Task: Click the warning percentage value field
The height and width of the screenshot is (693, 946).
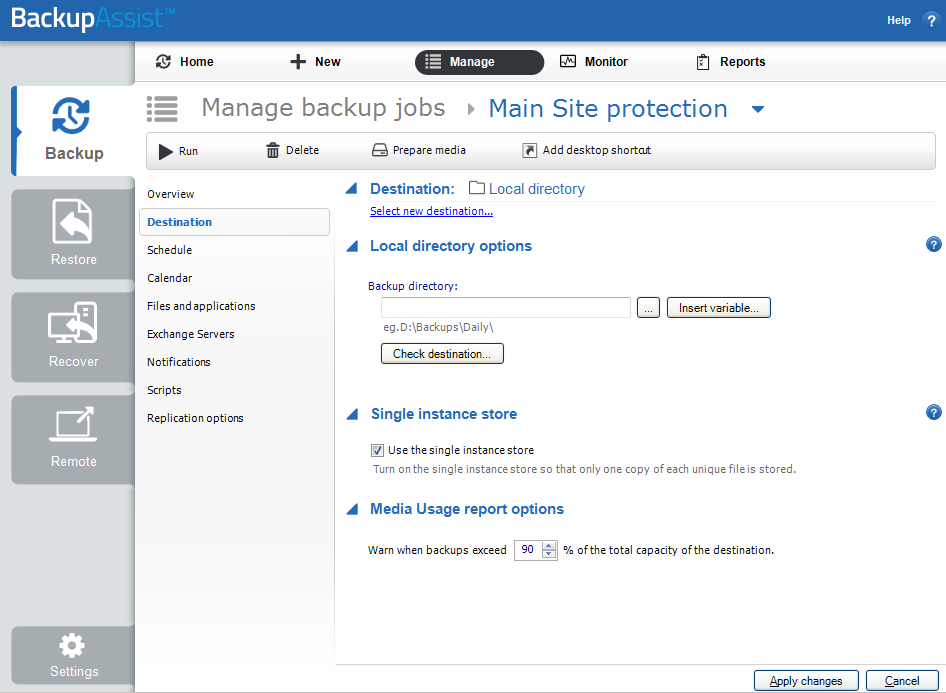Action: [529, 550]
